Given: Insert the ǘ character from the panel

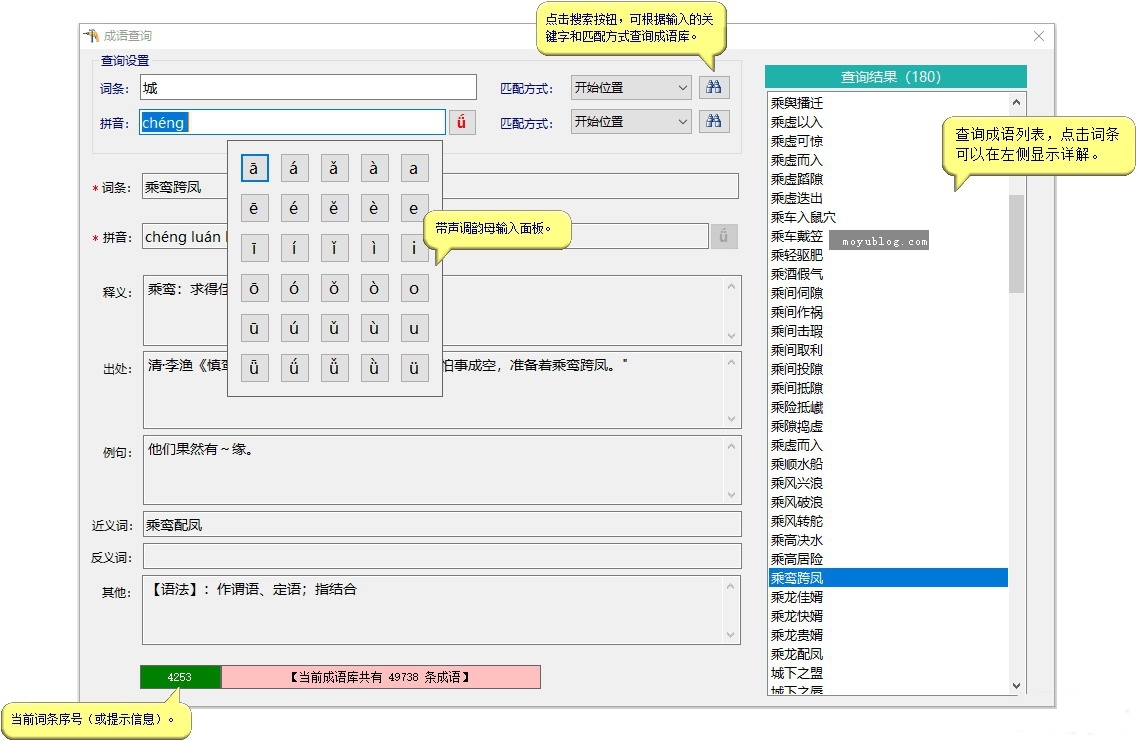Looking at the screenshot, I should pyautogui.click(x=294, y=367).
